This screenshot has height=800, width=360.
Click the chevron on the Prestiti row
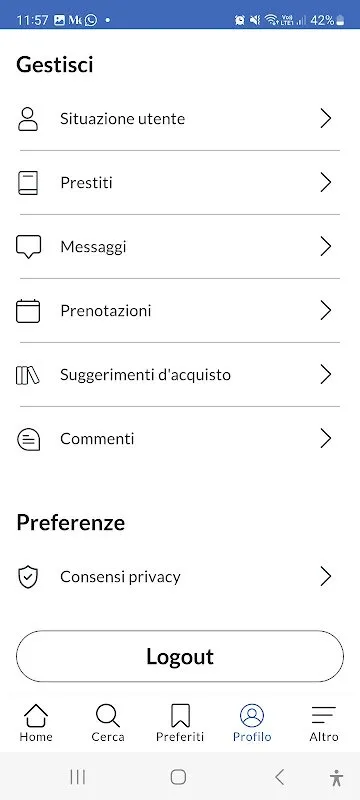(x=326, y=183)
